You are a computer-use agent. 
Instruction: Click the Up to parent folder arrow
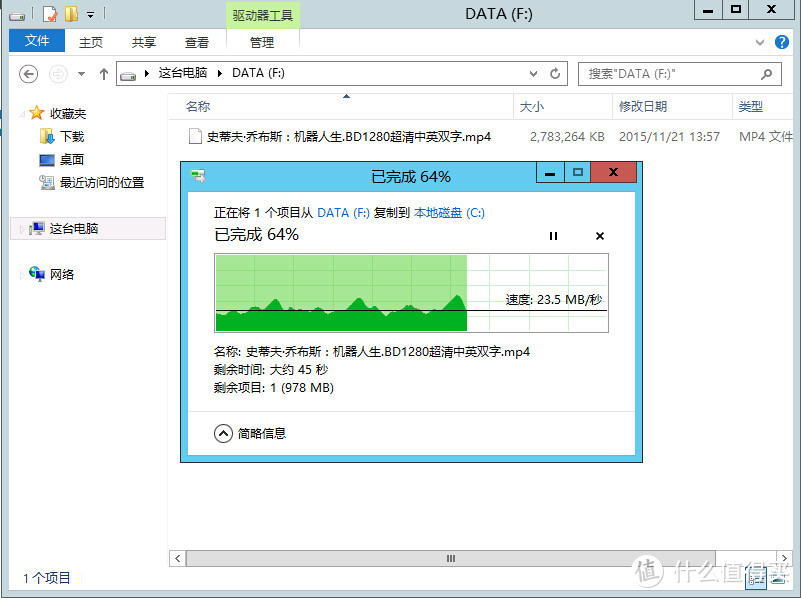pyautogui.click(x=104, y=73)
